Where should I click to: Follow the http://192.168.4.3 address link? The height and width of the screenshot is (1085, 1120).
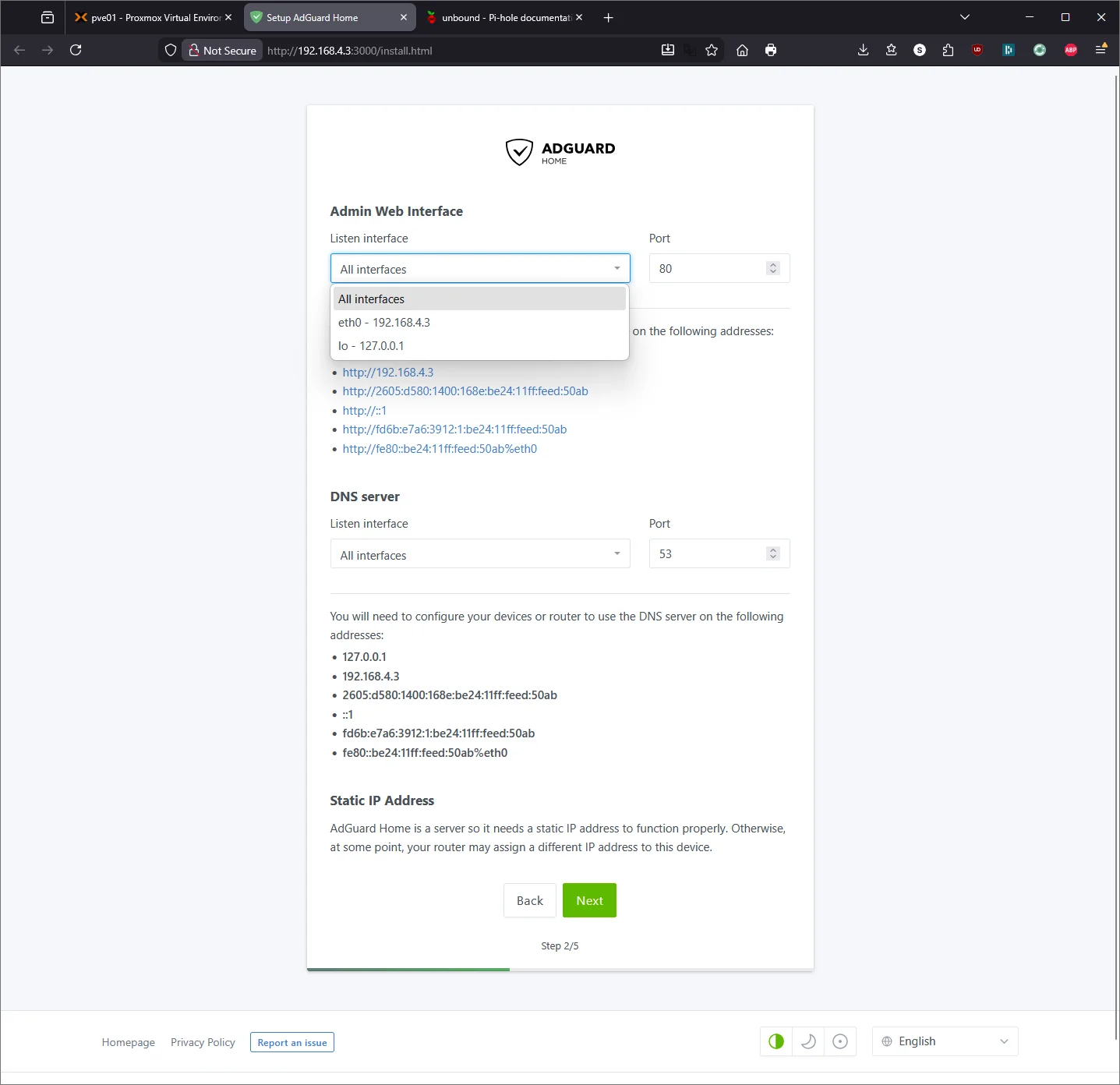pos(387,372)
